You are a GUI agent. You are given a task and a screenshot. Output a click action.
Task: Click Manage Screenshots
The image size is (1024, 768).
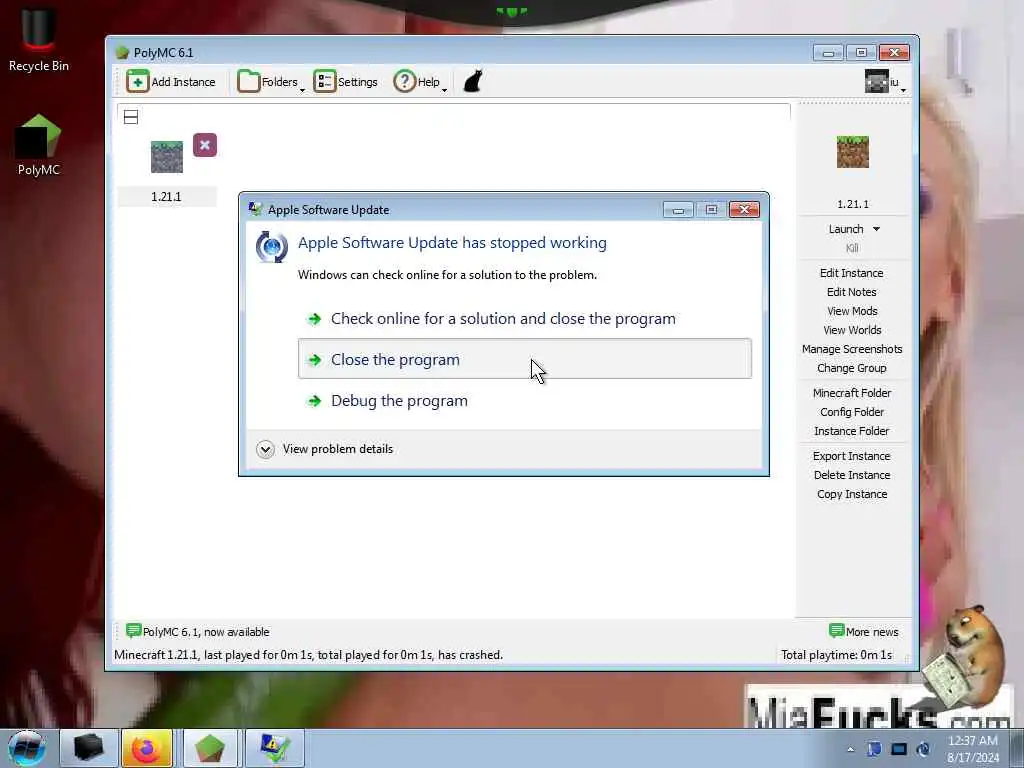852,349
